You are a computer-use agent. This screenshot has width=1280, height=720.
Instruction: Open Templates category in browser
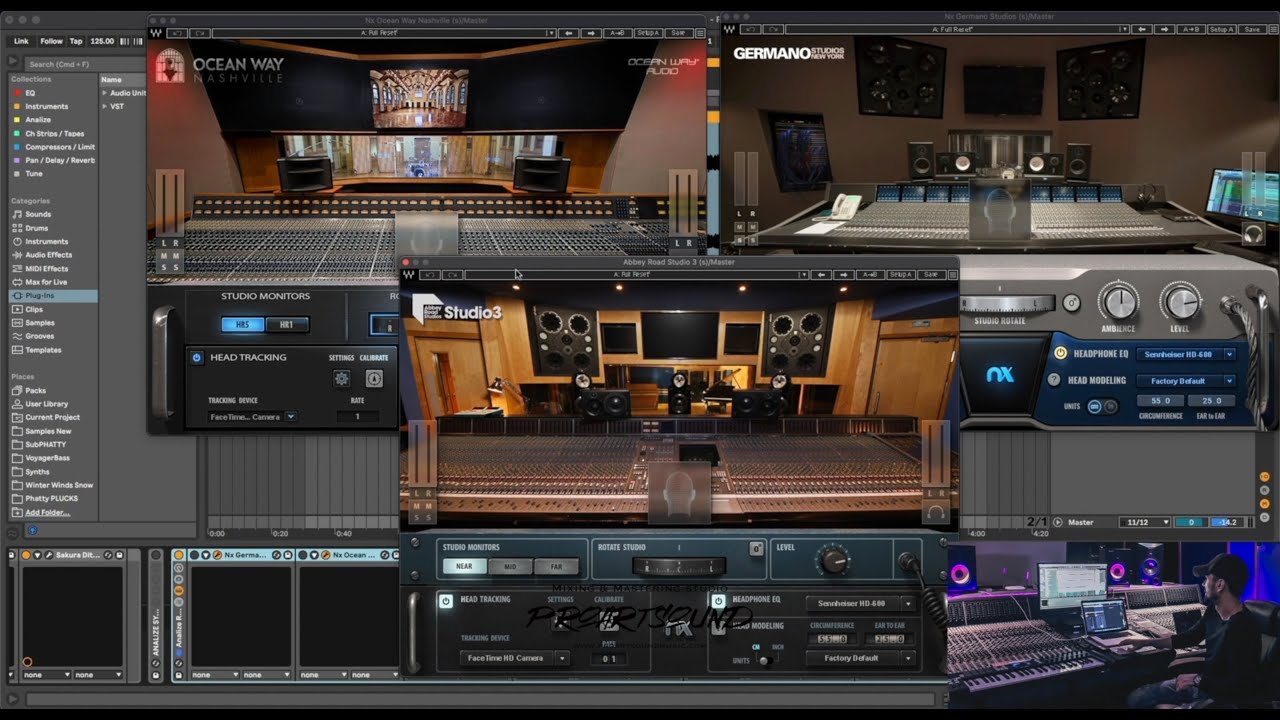(x=43, y=350)
